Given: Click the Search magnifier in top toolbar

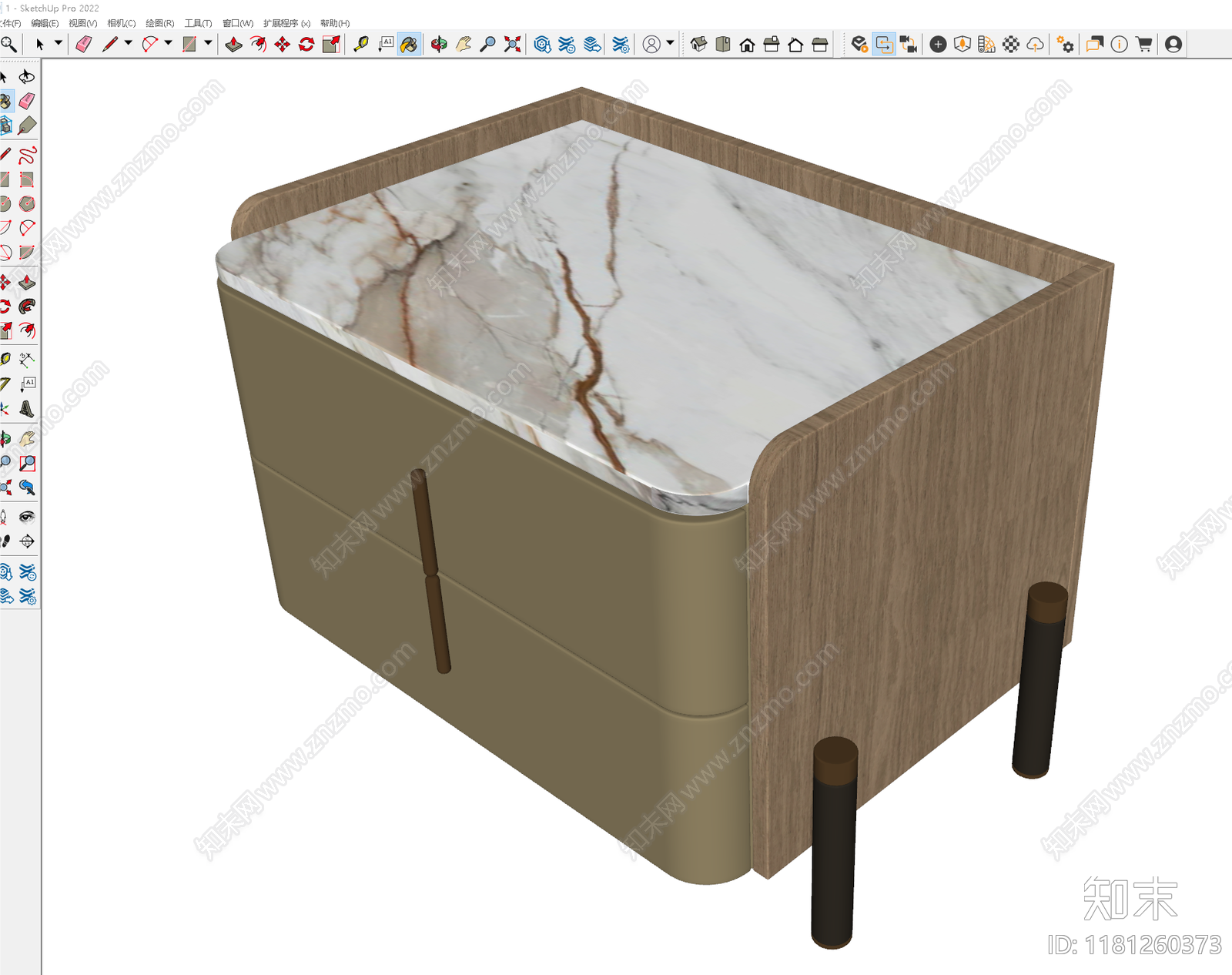Looking at the screenshot, I should (x=8, y=45).
